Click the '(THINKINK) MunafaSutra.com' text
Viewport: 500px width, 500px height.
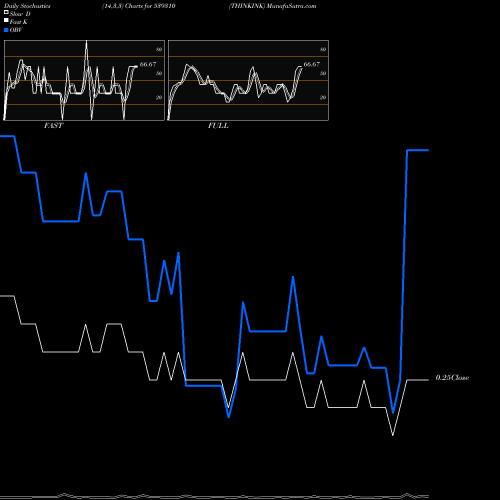[x=272, y=6]
